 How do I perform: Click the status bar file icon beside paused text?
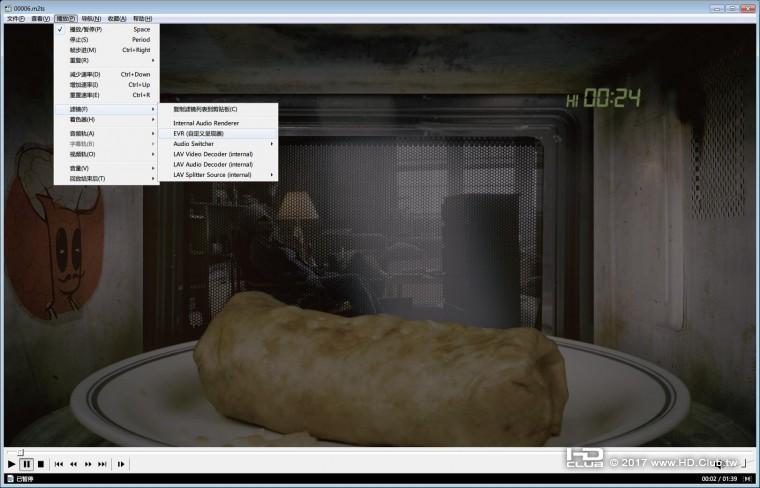point(10,479)
